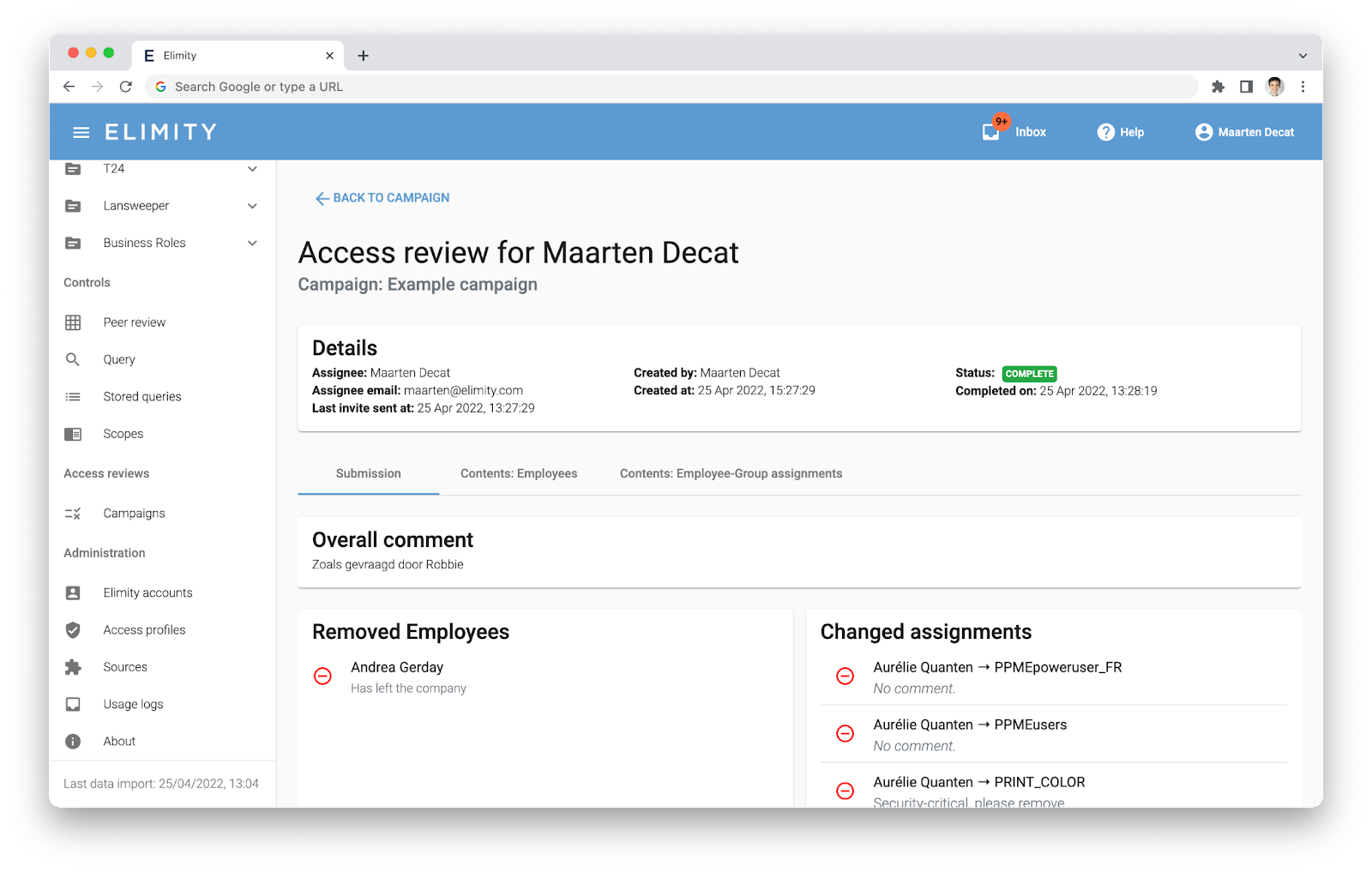The width and height of the screenshot is (1372, 872).
Task: Expand the Lansweeper section
Action: point(251,205)
